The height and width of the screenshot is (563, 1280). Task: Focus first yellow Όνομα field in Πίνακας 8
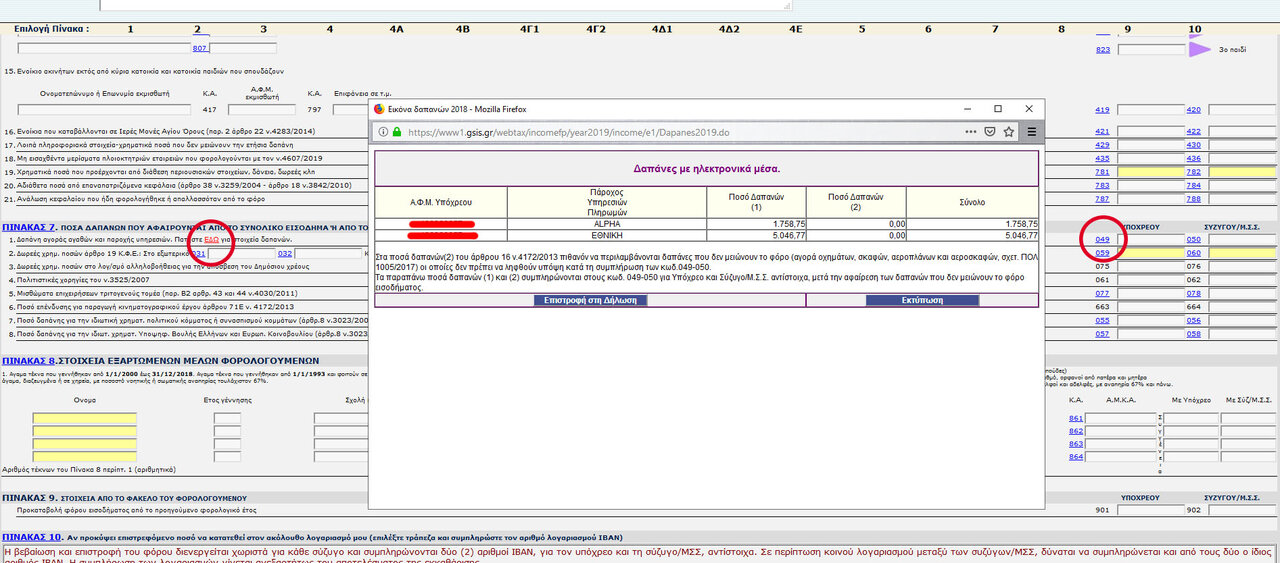85,418
